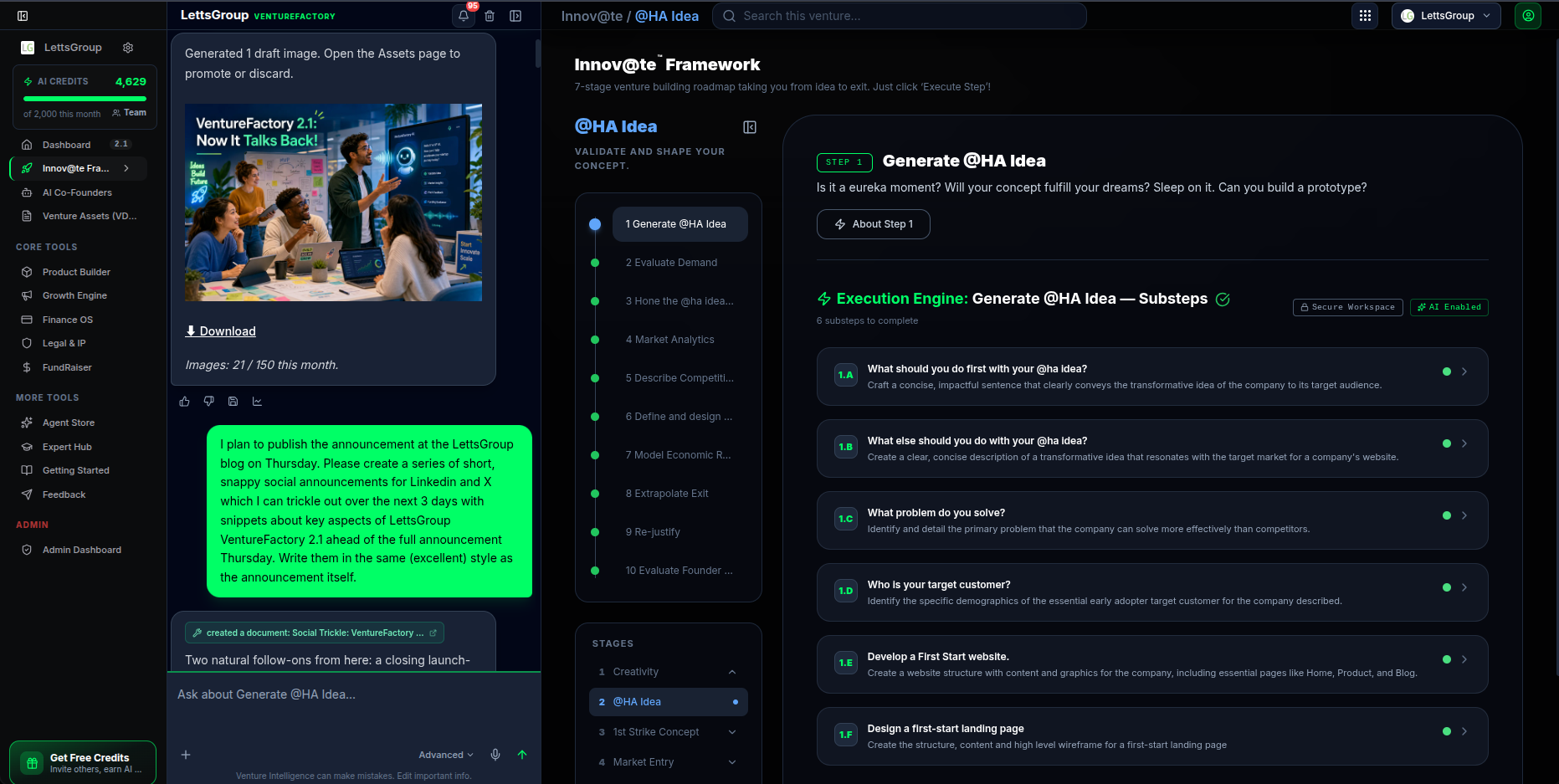The width and height of the screenshot is (1559, 784).
Task: Open the apps grid icon
Action: pyautogui.click(x=1365, y=16)
